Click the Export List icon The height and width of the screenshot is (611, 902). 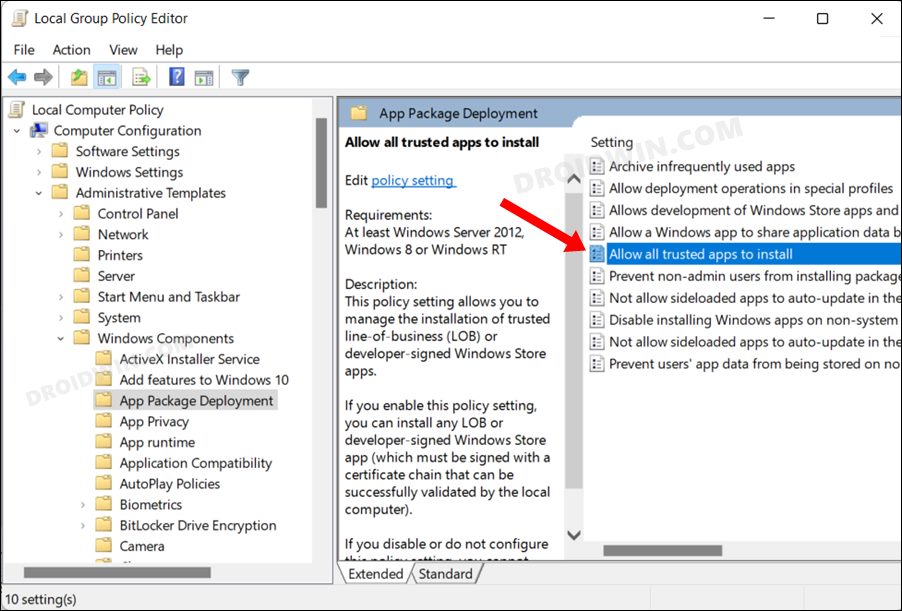pyautogui.click(x=140, y=77)
